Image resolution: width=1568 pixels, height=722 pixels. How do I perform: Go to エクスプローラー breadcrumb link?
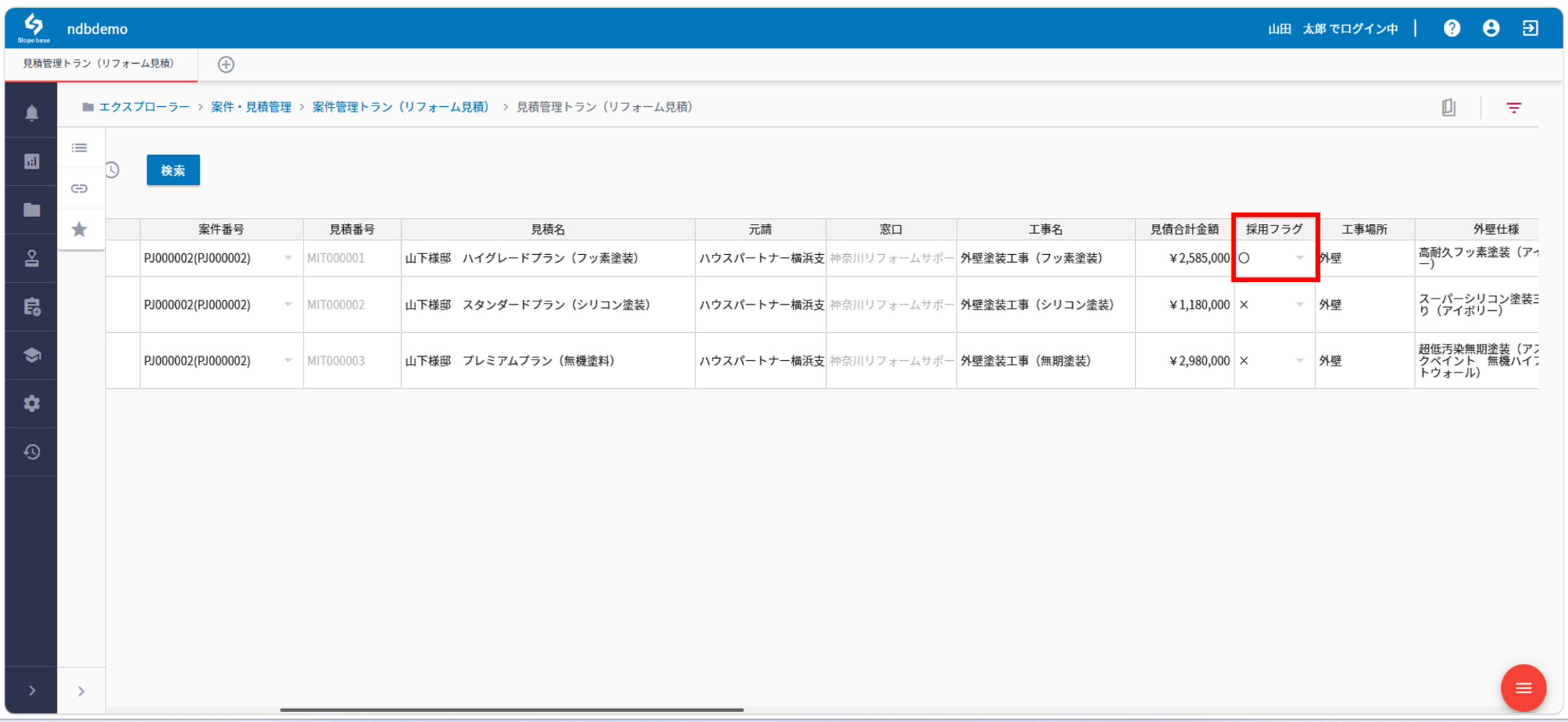(x=144, y=107)
